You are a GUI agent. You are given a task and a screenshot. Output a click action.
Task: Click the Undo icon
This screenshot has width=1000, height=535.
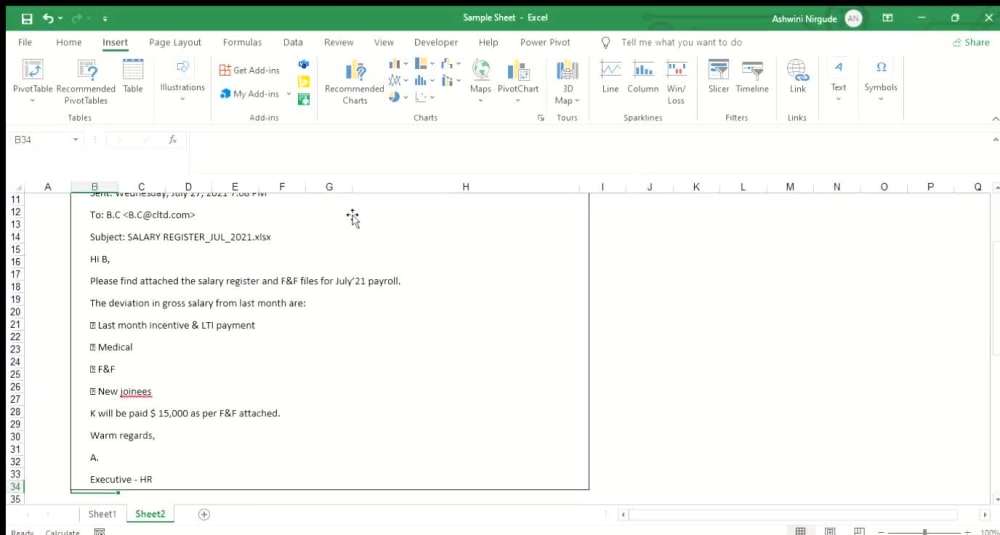pos(48,18)
